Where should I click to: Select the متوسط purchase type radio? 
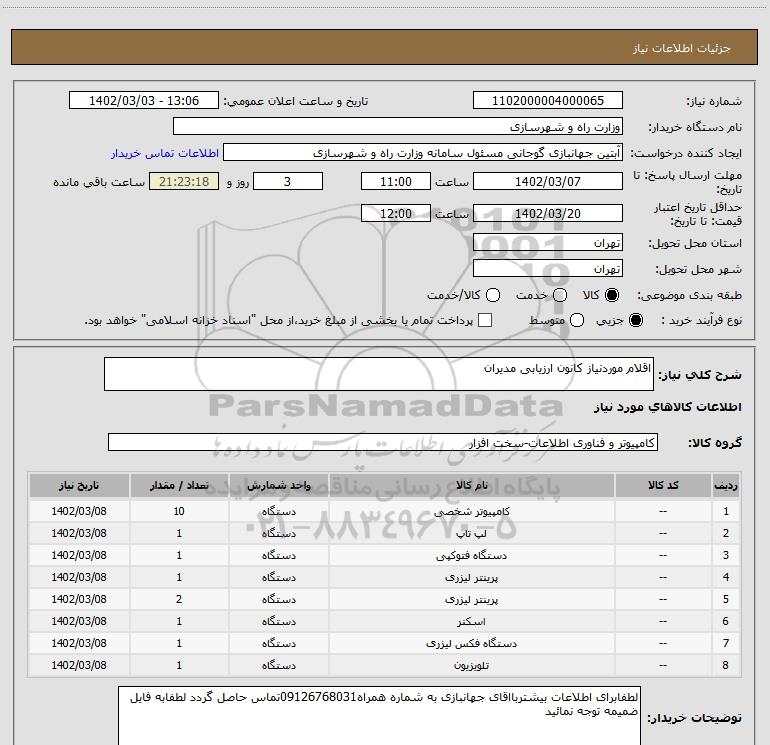tap(577, 320)
